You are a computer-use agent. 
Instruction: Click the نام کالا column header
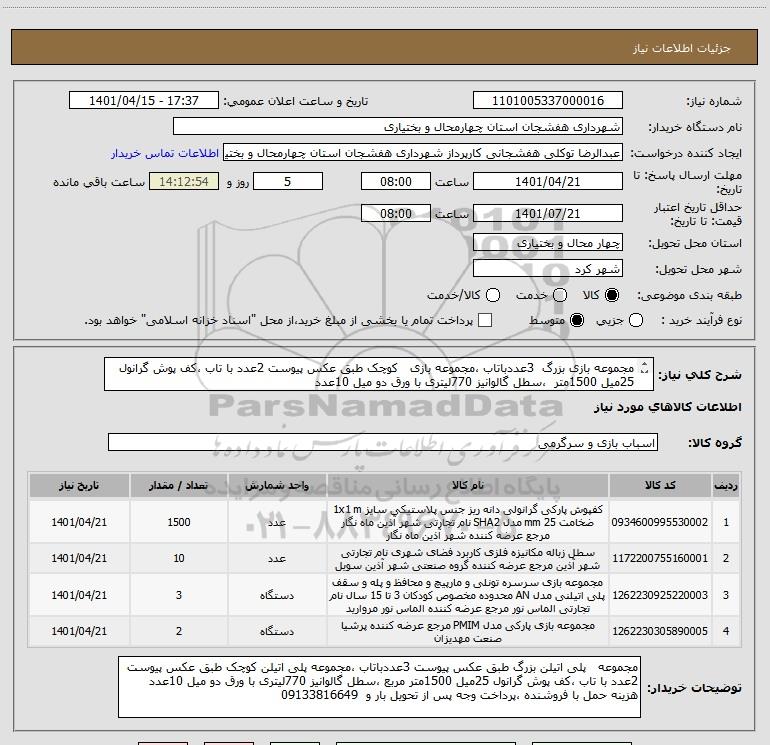click(468, 485)
